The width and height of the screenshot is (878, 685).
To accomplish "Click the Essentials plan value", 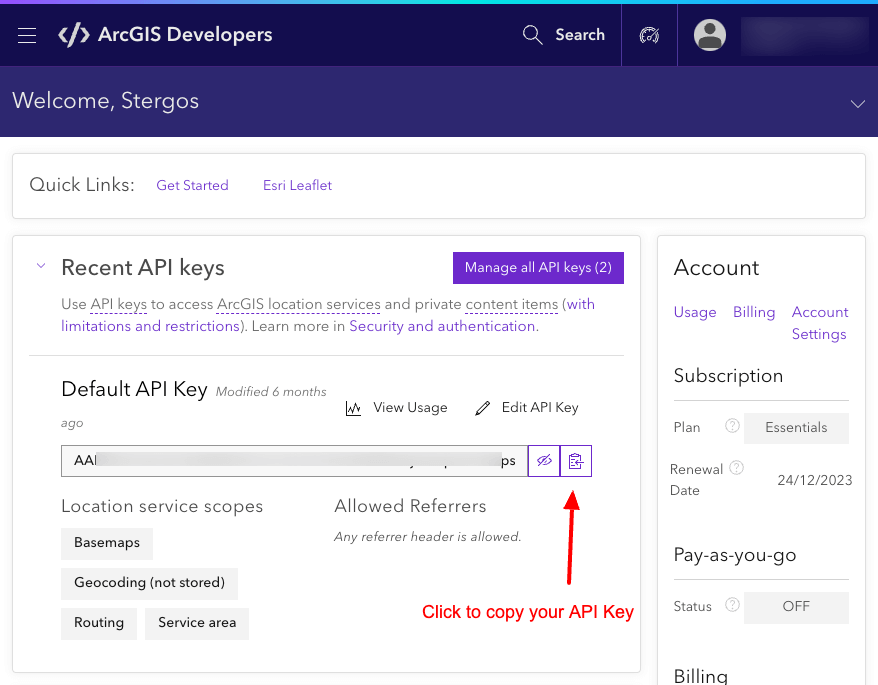I will (x=796, y=428).
